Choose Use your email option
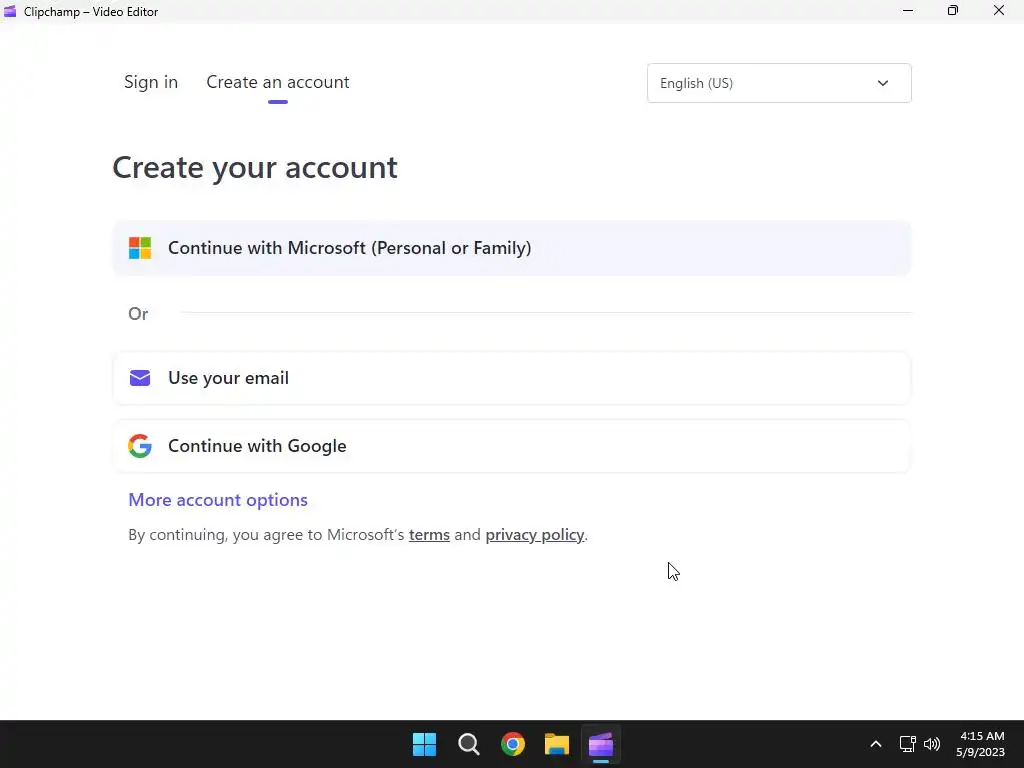Image resolution: width=1024 pixels, height=768 pixels. pos(512,378)
